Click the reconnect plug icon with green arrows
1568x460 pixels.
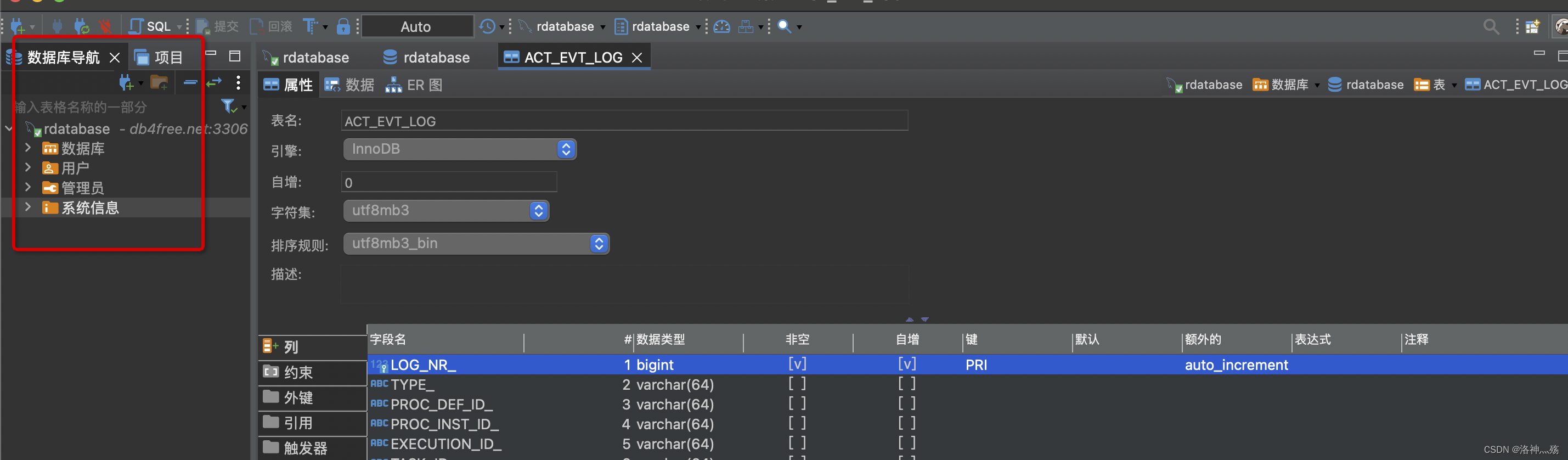tap(82, 26)
